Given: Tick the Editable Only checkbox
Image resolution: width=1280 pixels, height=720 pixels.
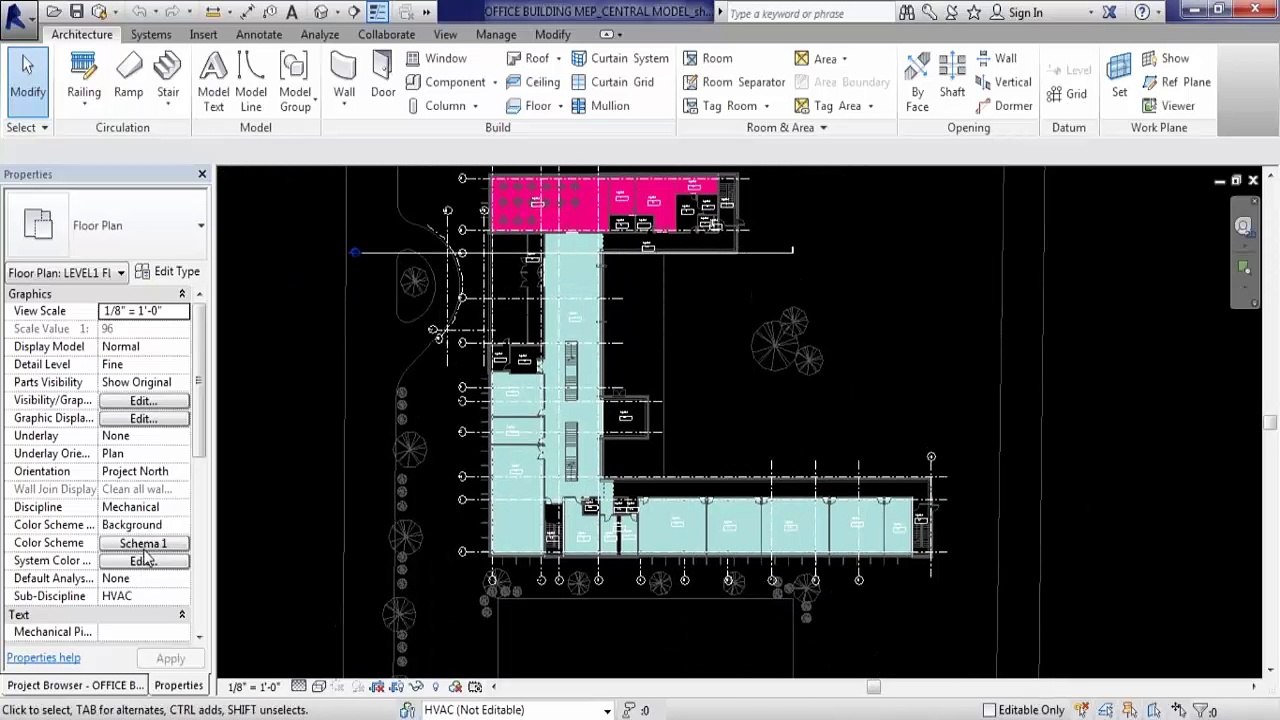Looking at the screenshot, I should click(x=989, y=710).
